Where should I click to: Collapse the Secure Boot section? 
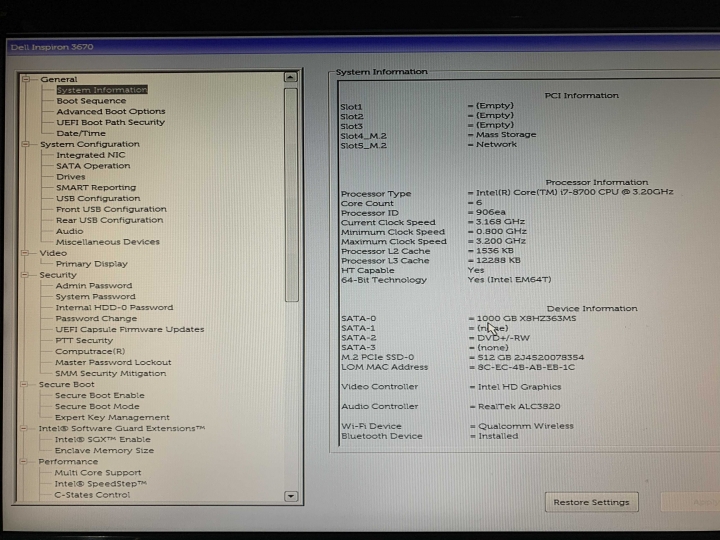tap(24, 384)
